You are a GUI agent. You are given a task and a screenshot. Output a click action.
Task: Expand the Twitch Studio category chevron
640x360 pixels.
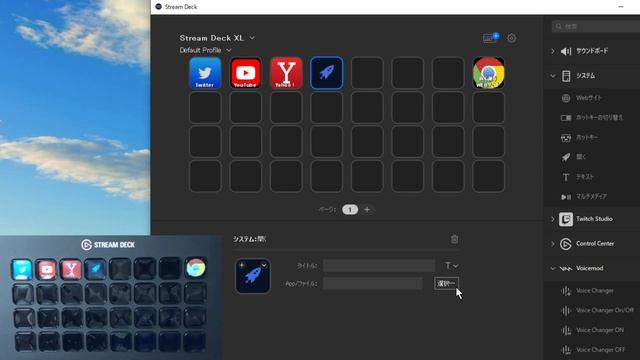pos(553,219)
